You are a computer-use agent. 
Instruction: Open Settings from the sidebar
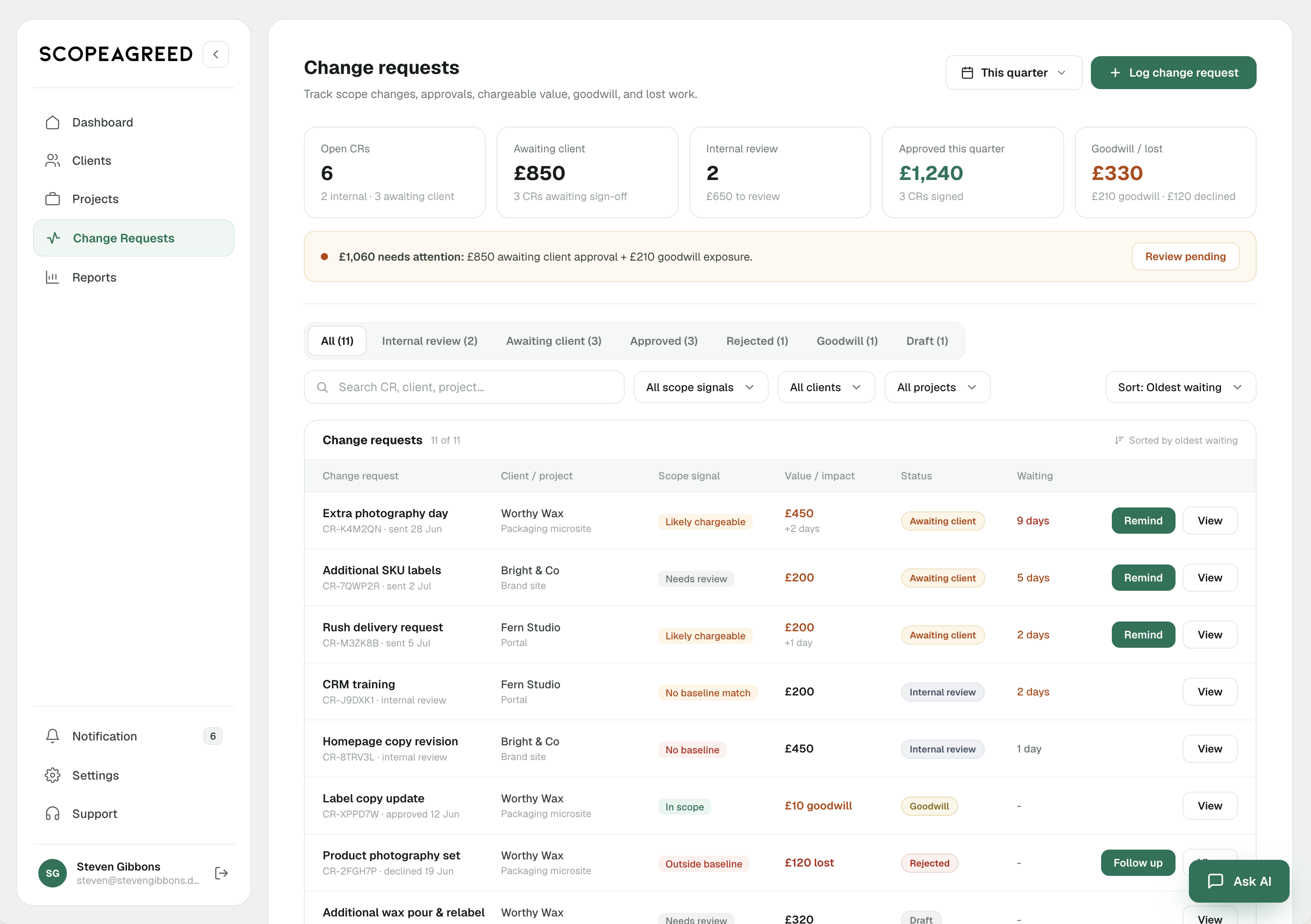coord(133,775)
